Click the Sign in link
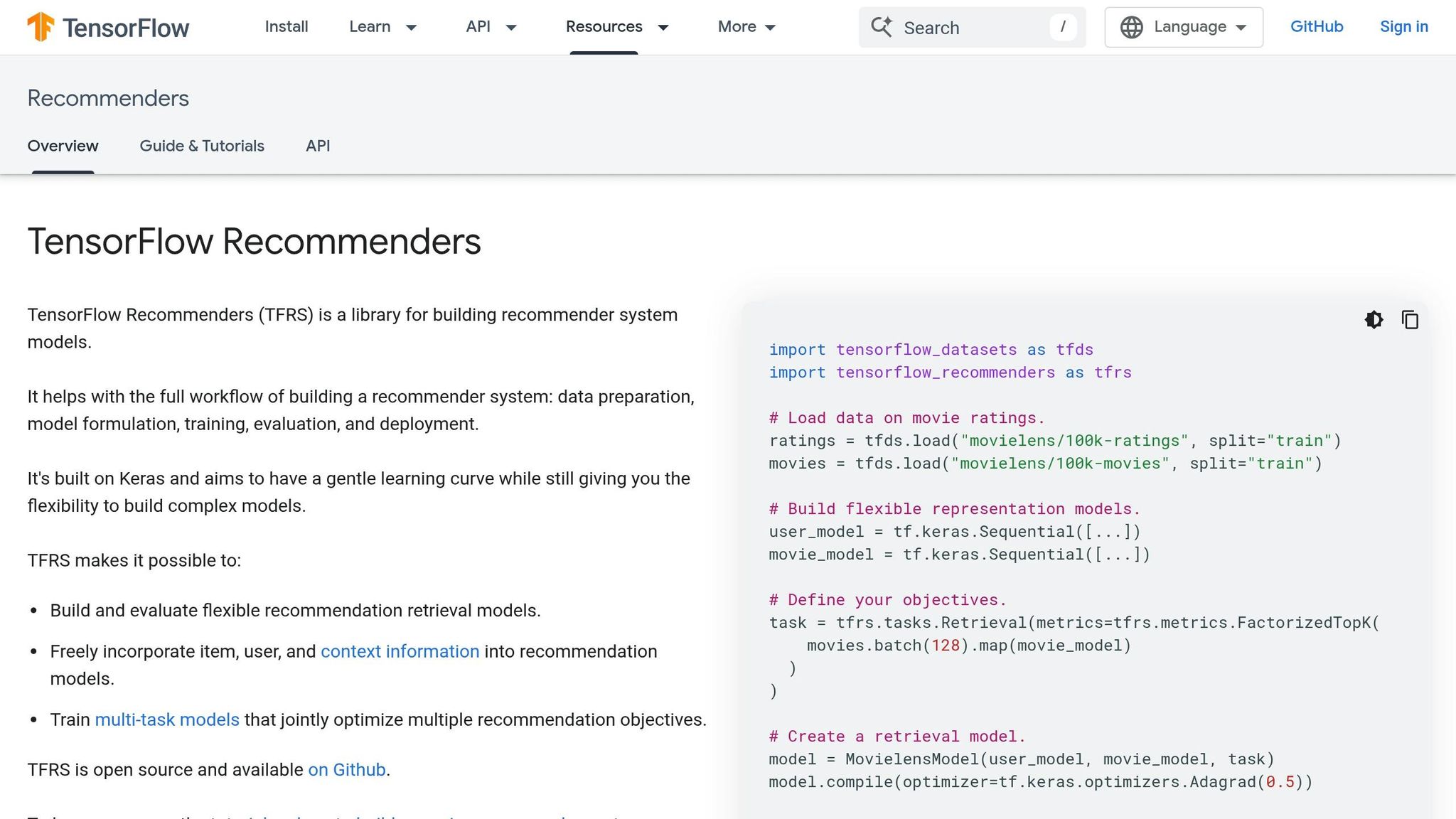Screen dimensions: 1456x819 click(x=1403, y=26)
